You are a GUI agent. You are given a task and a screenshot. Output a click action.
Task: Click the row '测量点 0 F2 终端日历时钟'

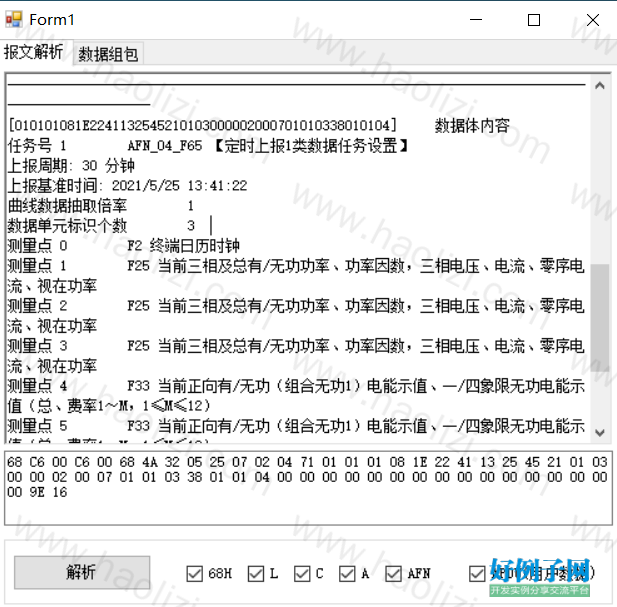pyautogui.click(x=124, y=246)
